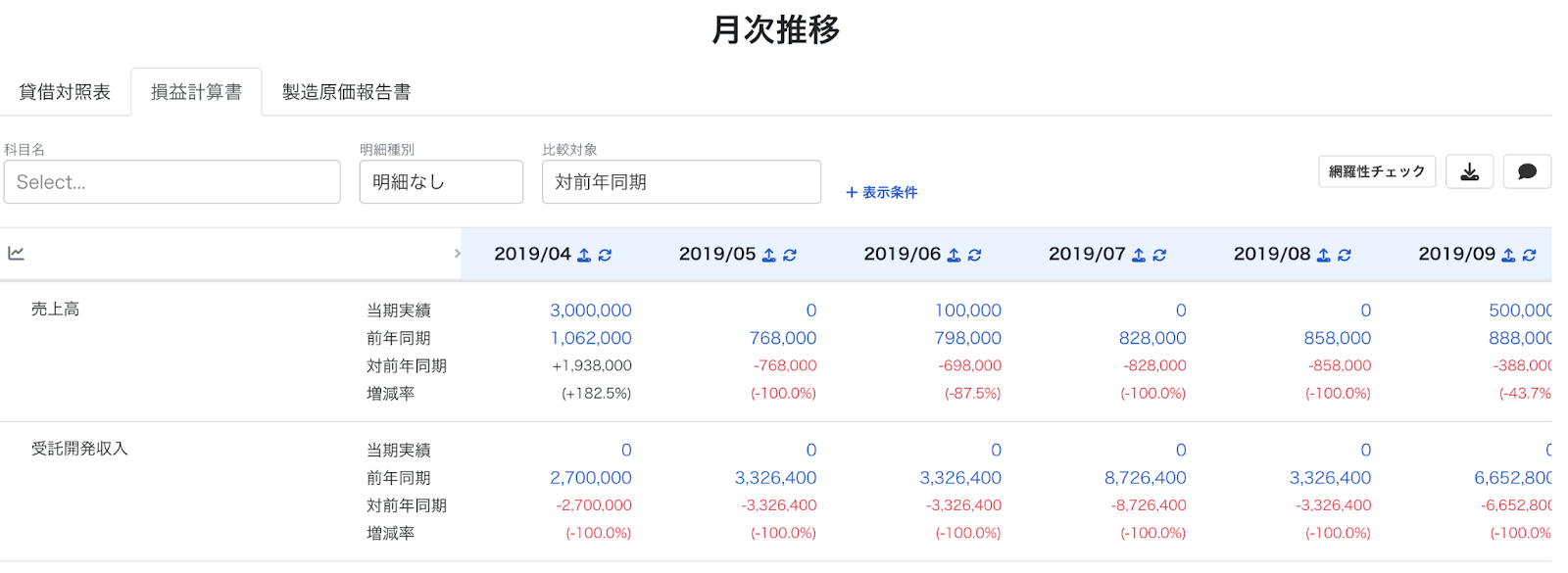The image size is (1568, 573).
Task: Switch to the 貸借対照表 tab
Action: coord(65,92)
